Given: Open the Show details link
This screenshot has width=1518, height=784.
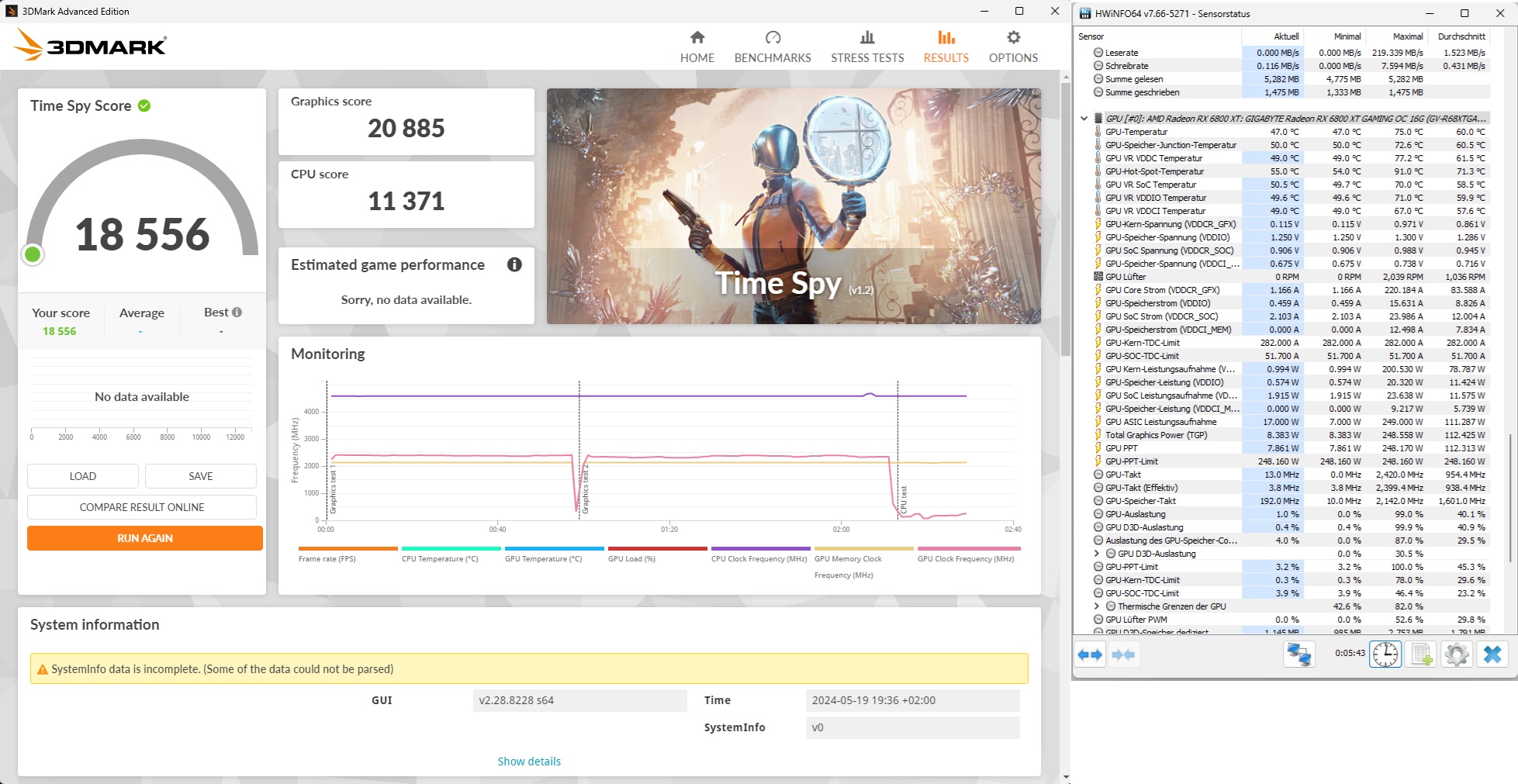Looking at the screenshot, I should point(529,762).
